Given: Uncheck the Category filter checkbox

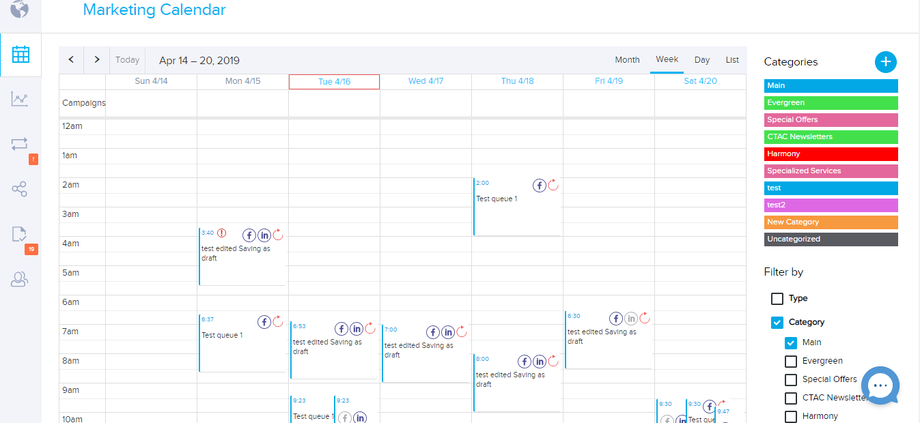Looking at the screenshot, I should tap(777, 322).
